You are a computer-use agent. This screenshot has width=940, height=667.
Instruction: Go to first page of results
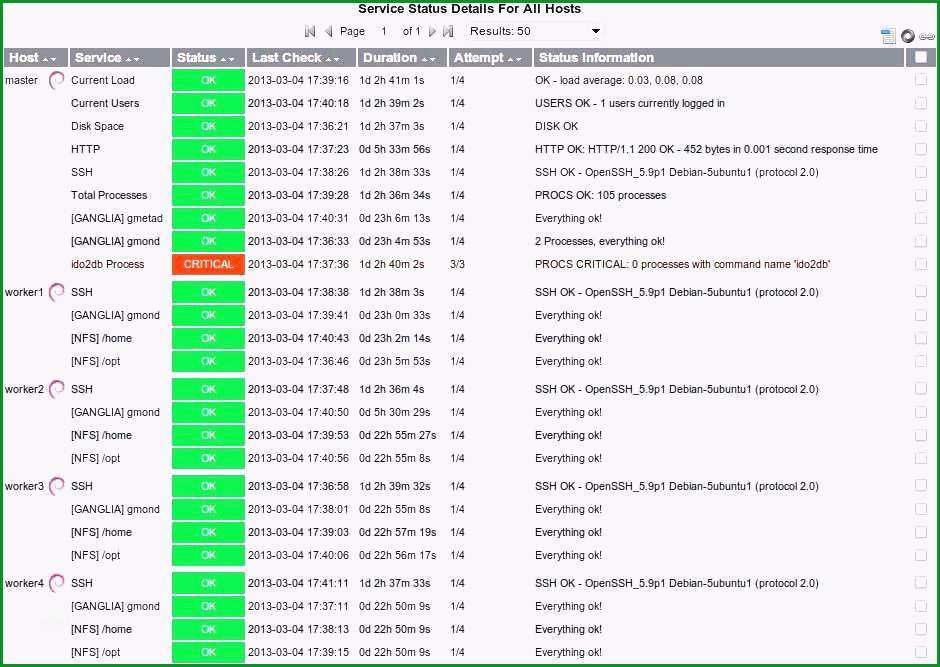(x=310, y=31)
